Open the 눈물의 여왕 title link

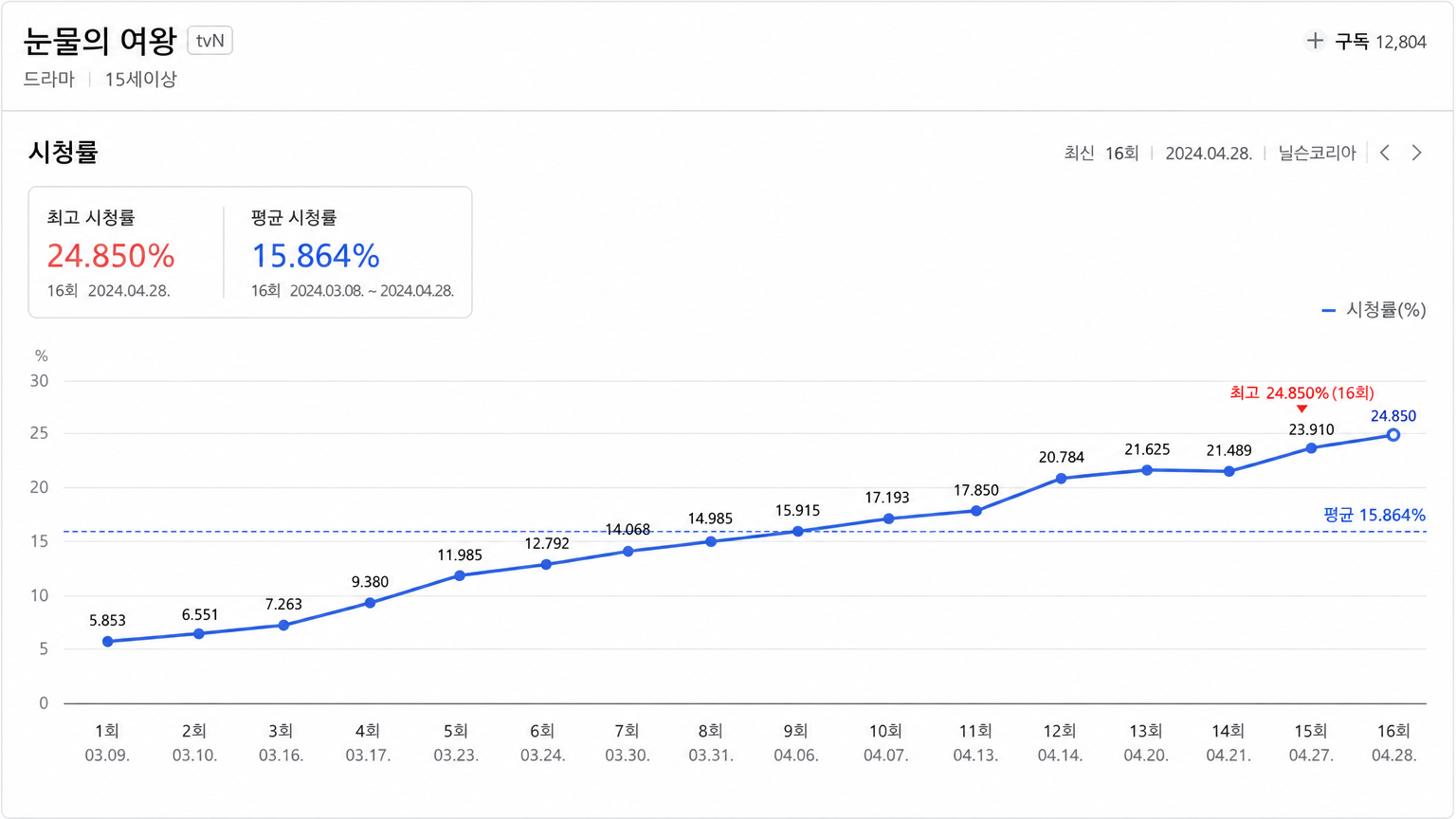[x=100, y=41]
